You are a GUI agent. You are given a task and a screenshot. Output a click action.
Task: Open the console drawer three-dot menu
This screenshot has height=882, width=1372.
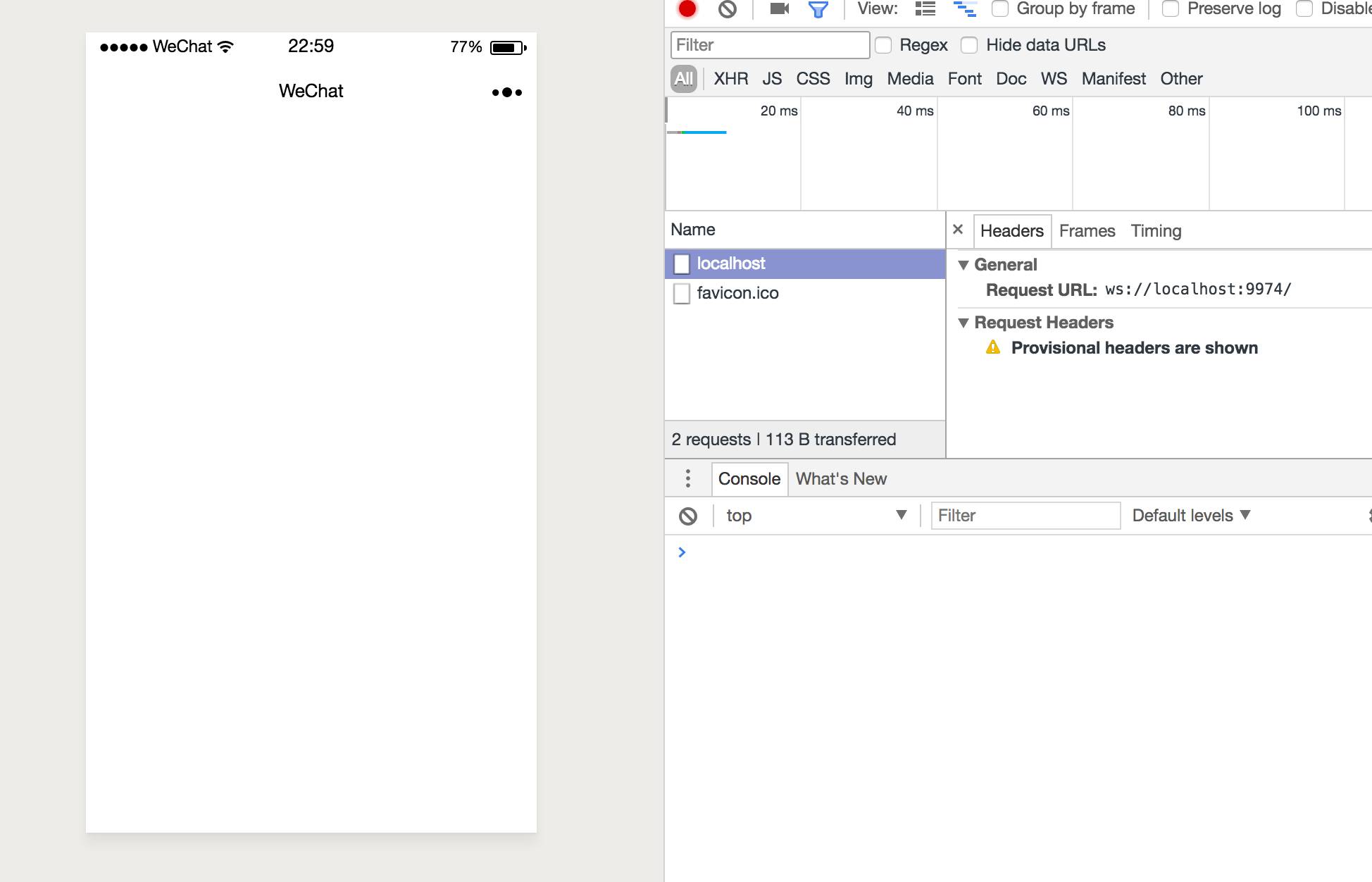click(688, 478)
